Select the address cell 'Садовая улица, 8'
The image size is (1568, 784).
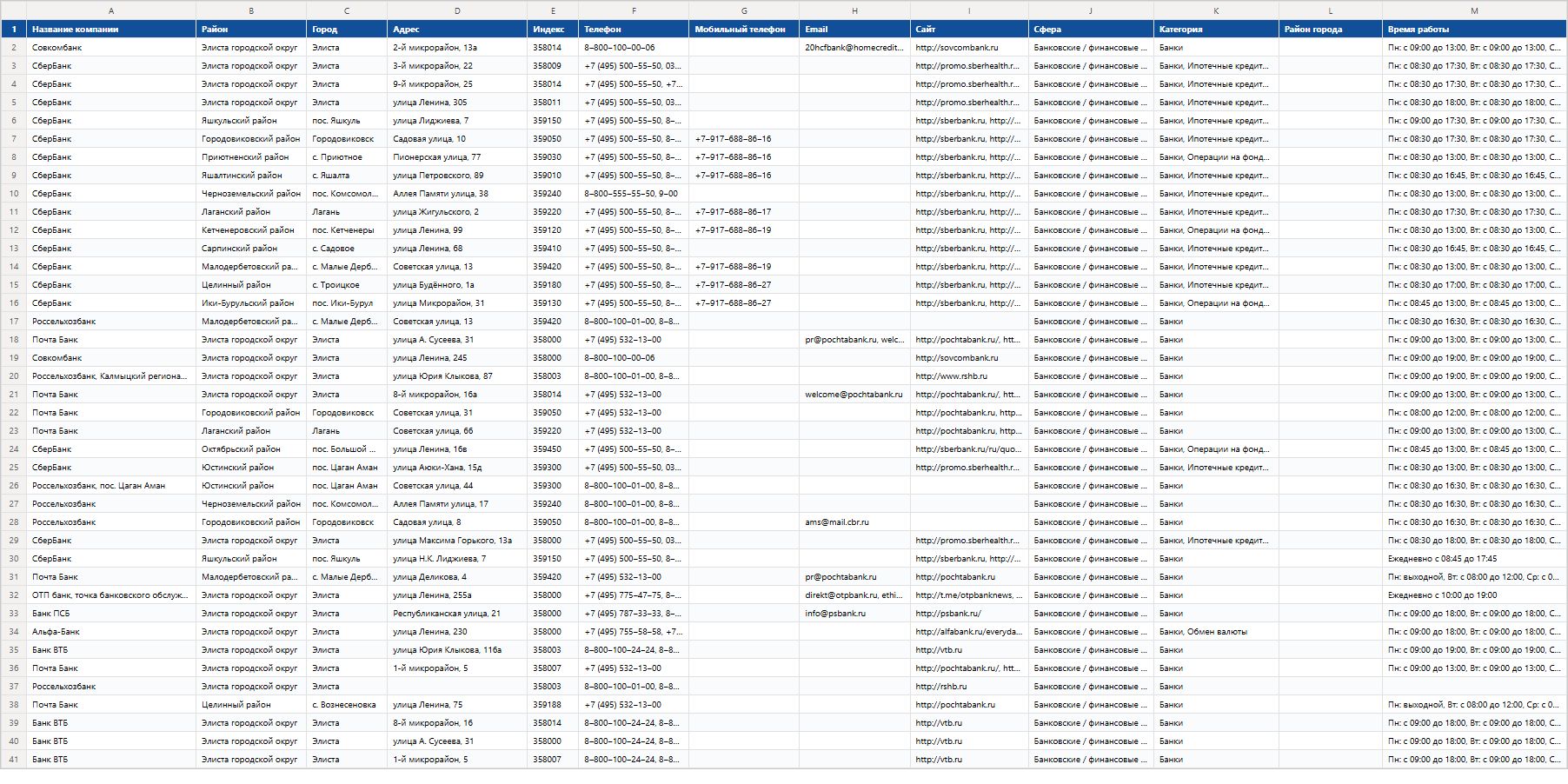457,522
